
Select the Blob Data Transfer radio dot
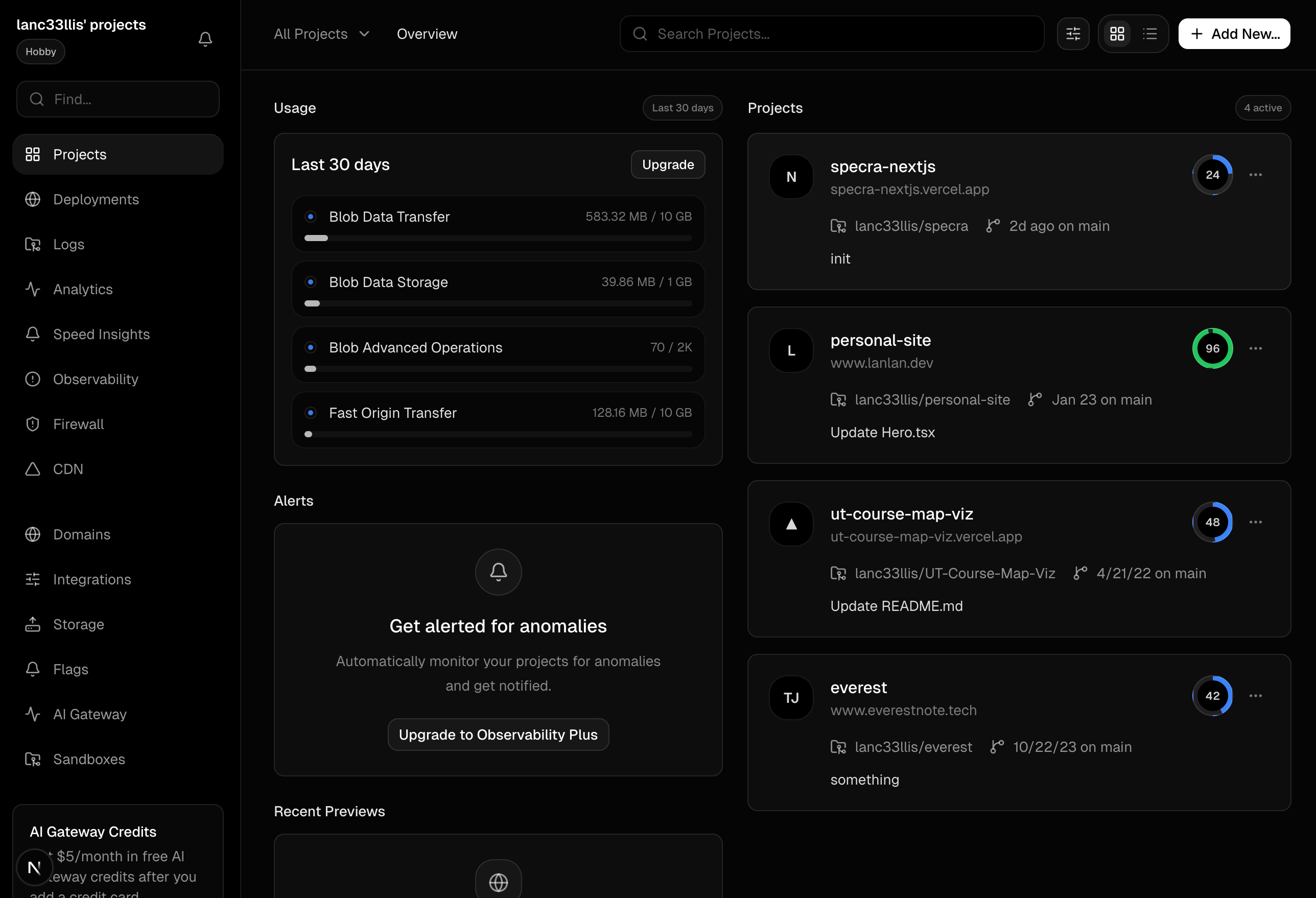310,216
